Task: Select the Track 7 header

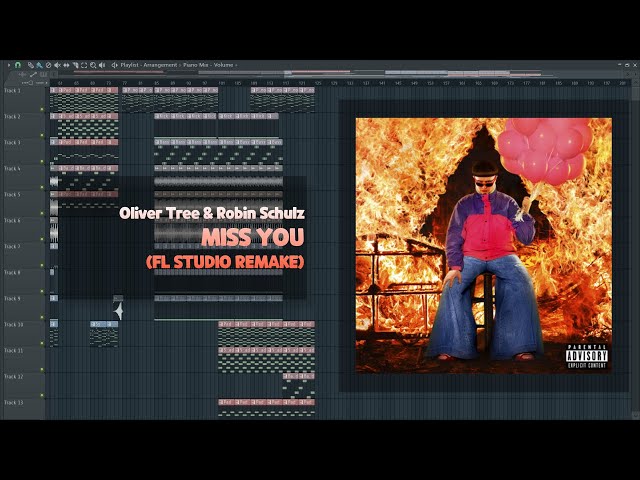Action: point(23,256)
